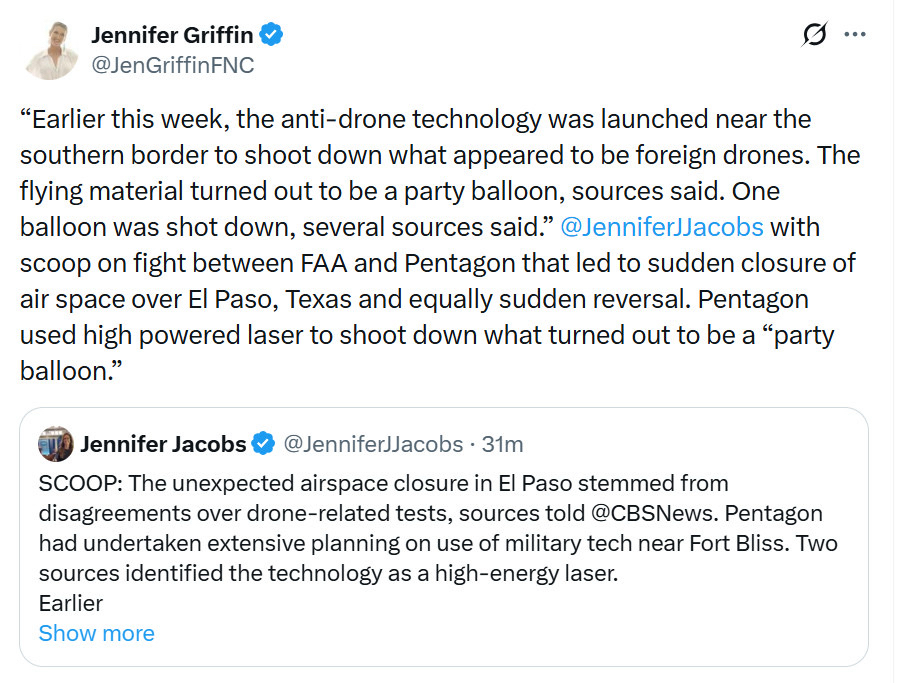Open the three-dot More options menu
Viewport: 898px width, 683px height.
tap(854, 35)
